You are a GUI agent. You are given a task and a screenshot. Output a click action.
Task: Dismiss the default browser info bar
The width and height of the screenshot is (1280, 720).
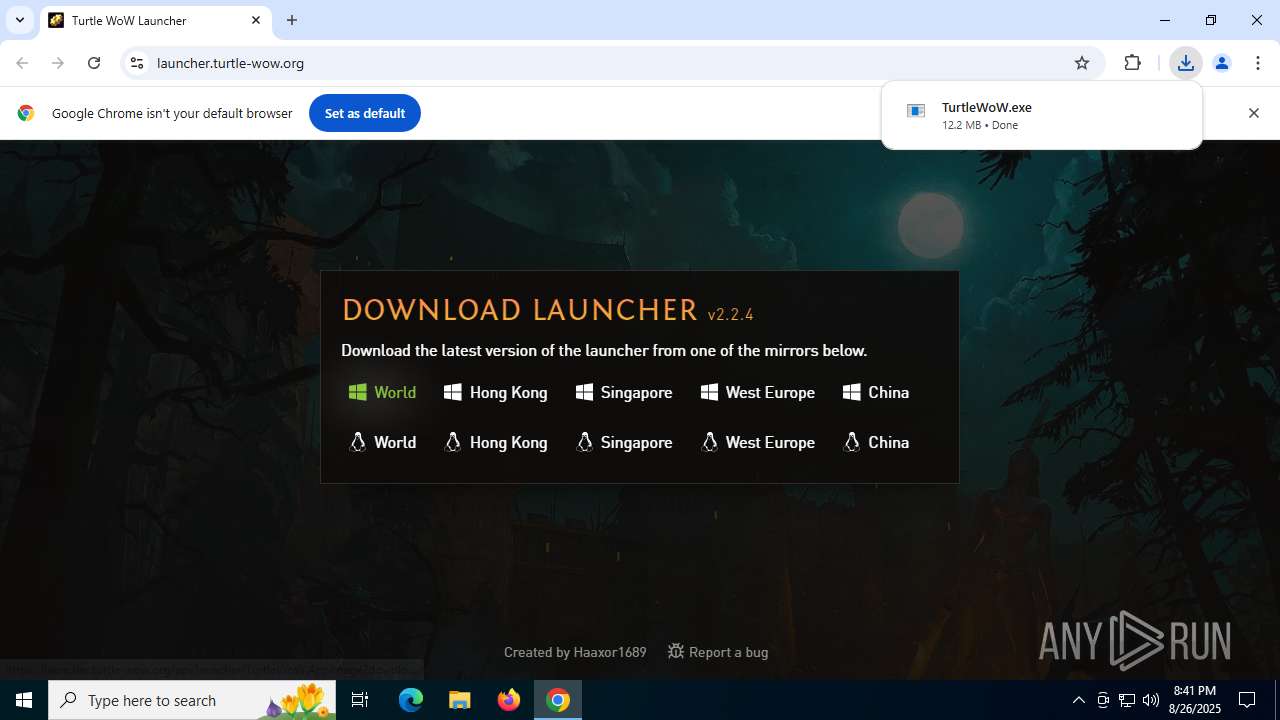click(x=1253, y=113)
